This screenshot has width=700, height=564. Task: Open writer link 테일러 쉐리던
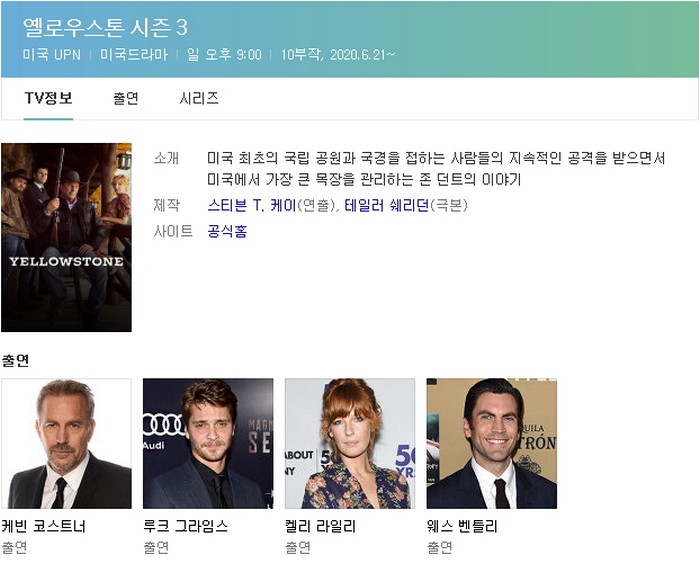click(387, 205)
